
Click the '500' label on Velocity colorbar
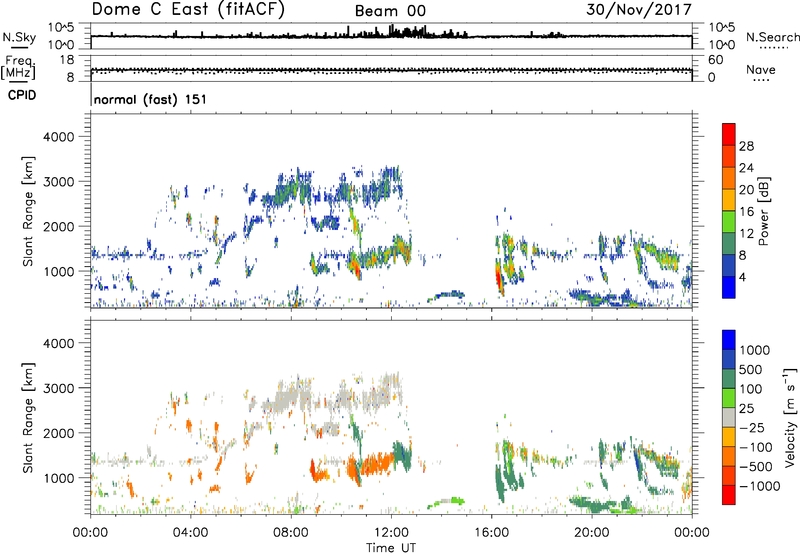[x=751, y=369]
